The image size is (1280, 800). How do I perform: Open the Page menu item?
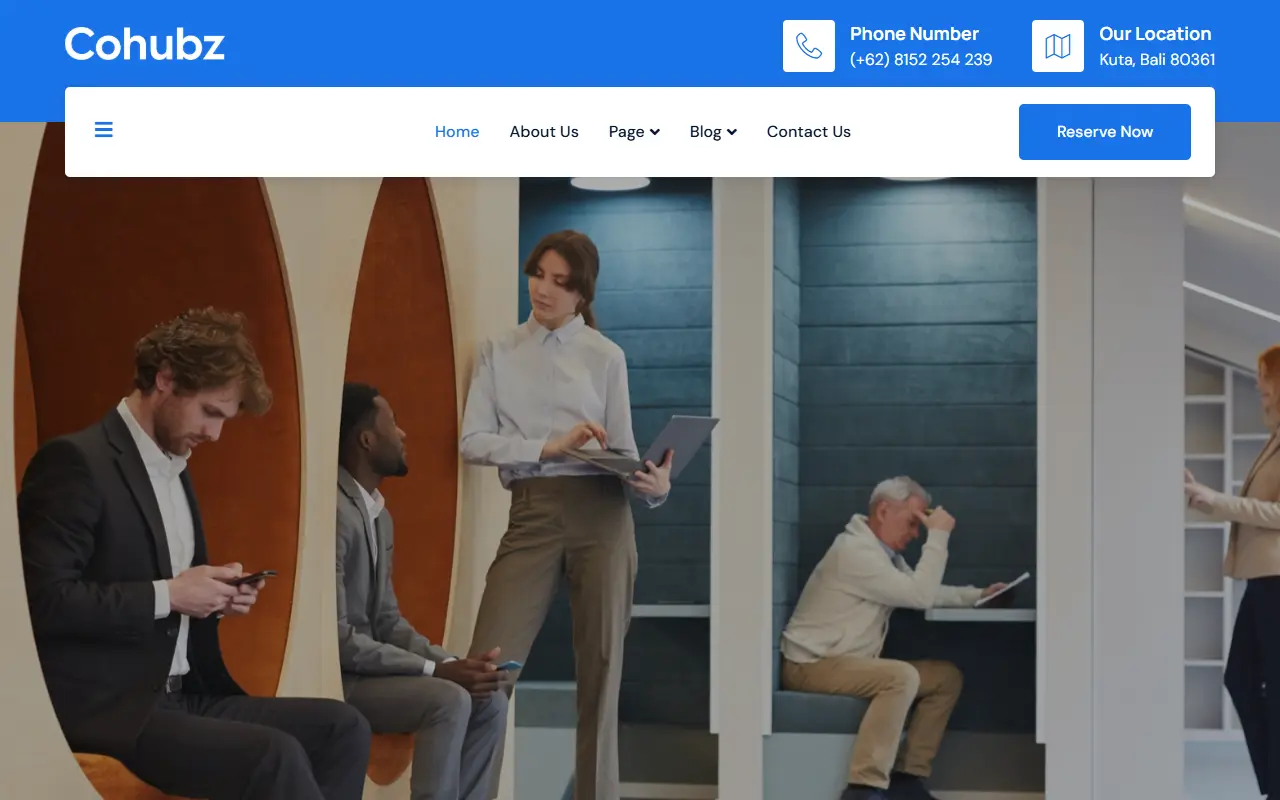point(626,132)
